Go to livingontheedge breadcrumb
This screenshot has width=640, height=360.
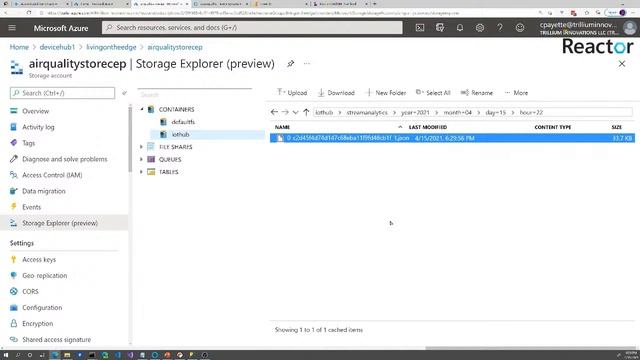click(x=111, y=47)
